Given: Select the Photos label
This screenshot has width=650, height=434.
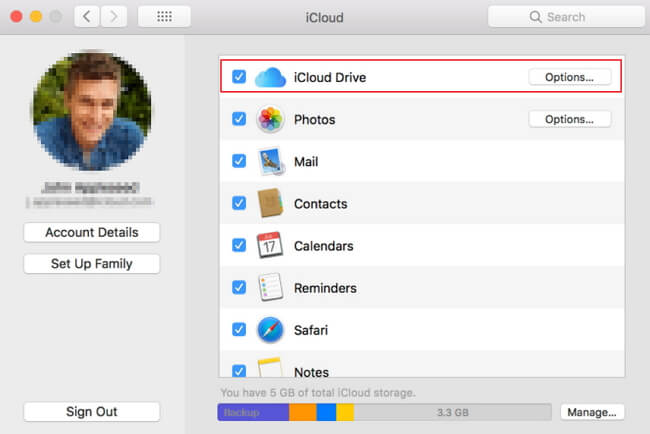Looking at the screenshot, I should (315, 120).
